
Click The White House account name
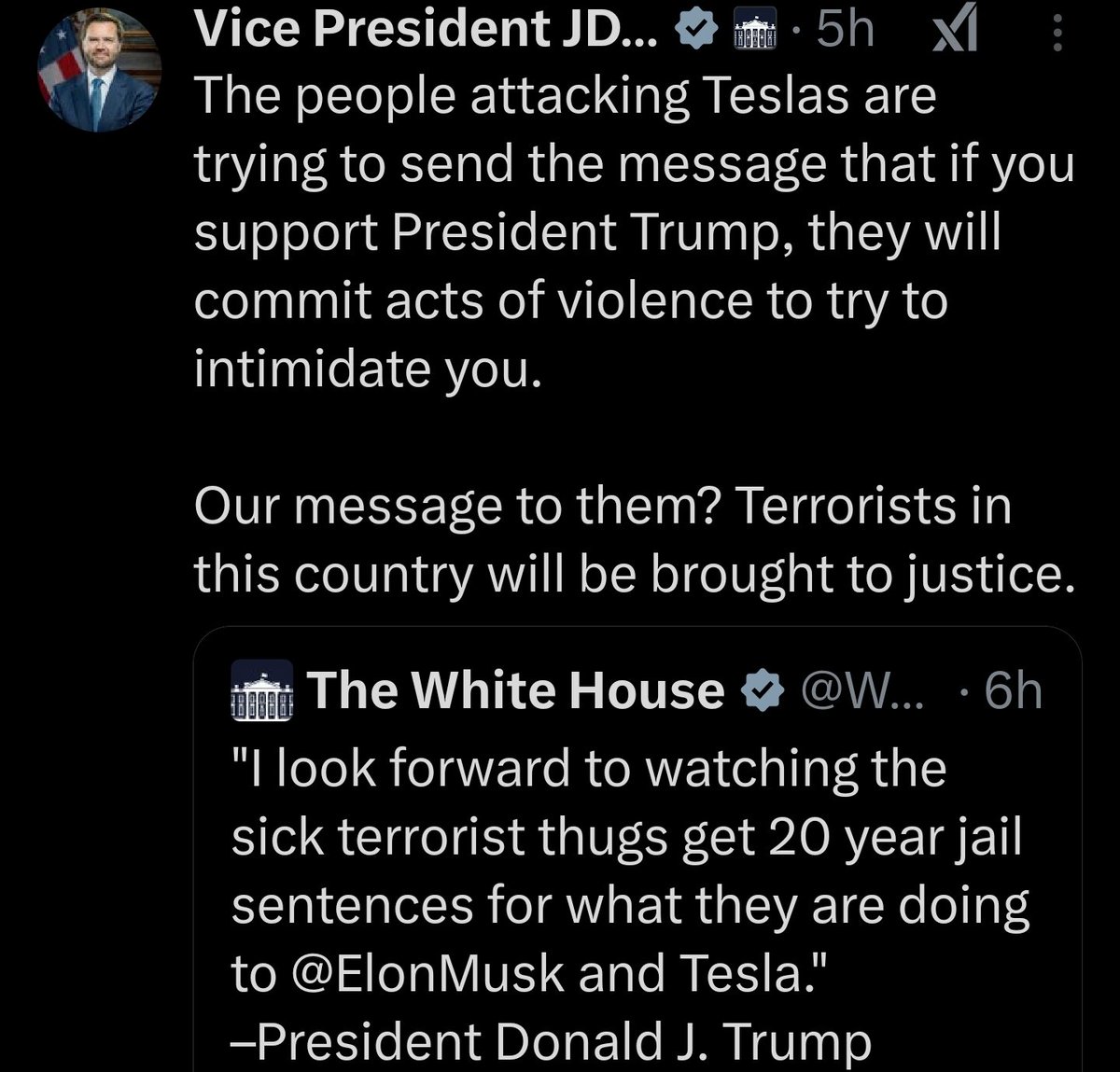(515, 690)
